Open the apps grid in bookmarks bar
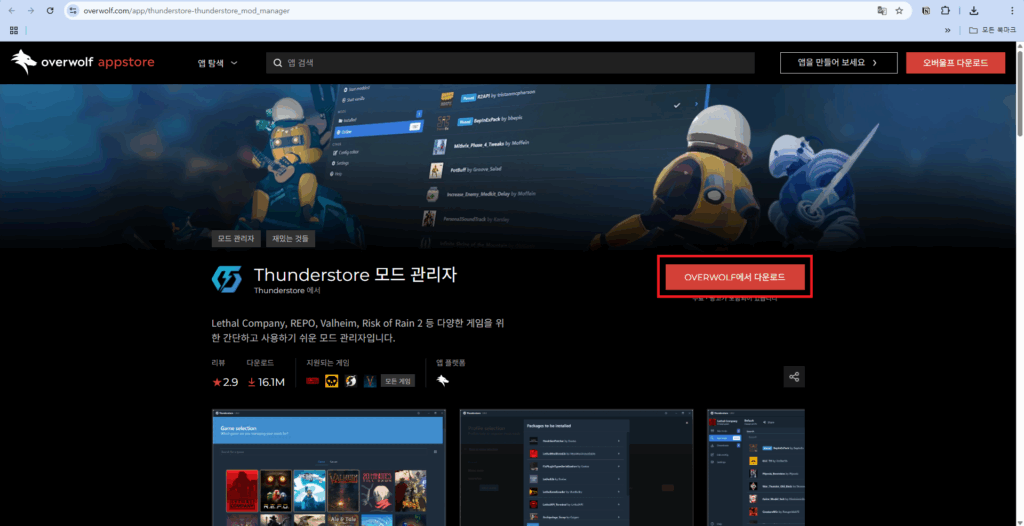The height and width of the screenshot is (526, 1024). click(x=14, y=30)
